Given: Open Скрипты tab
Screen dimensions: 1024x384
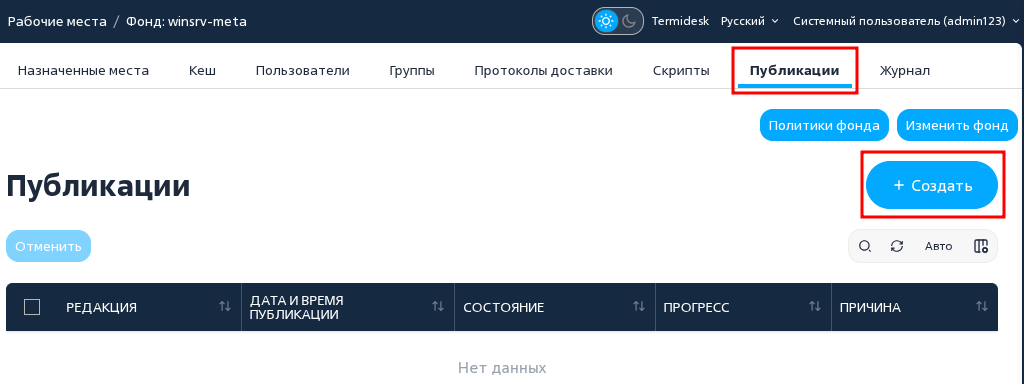Looking at the screenshot, I should [x=681, y=71].
